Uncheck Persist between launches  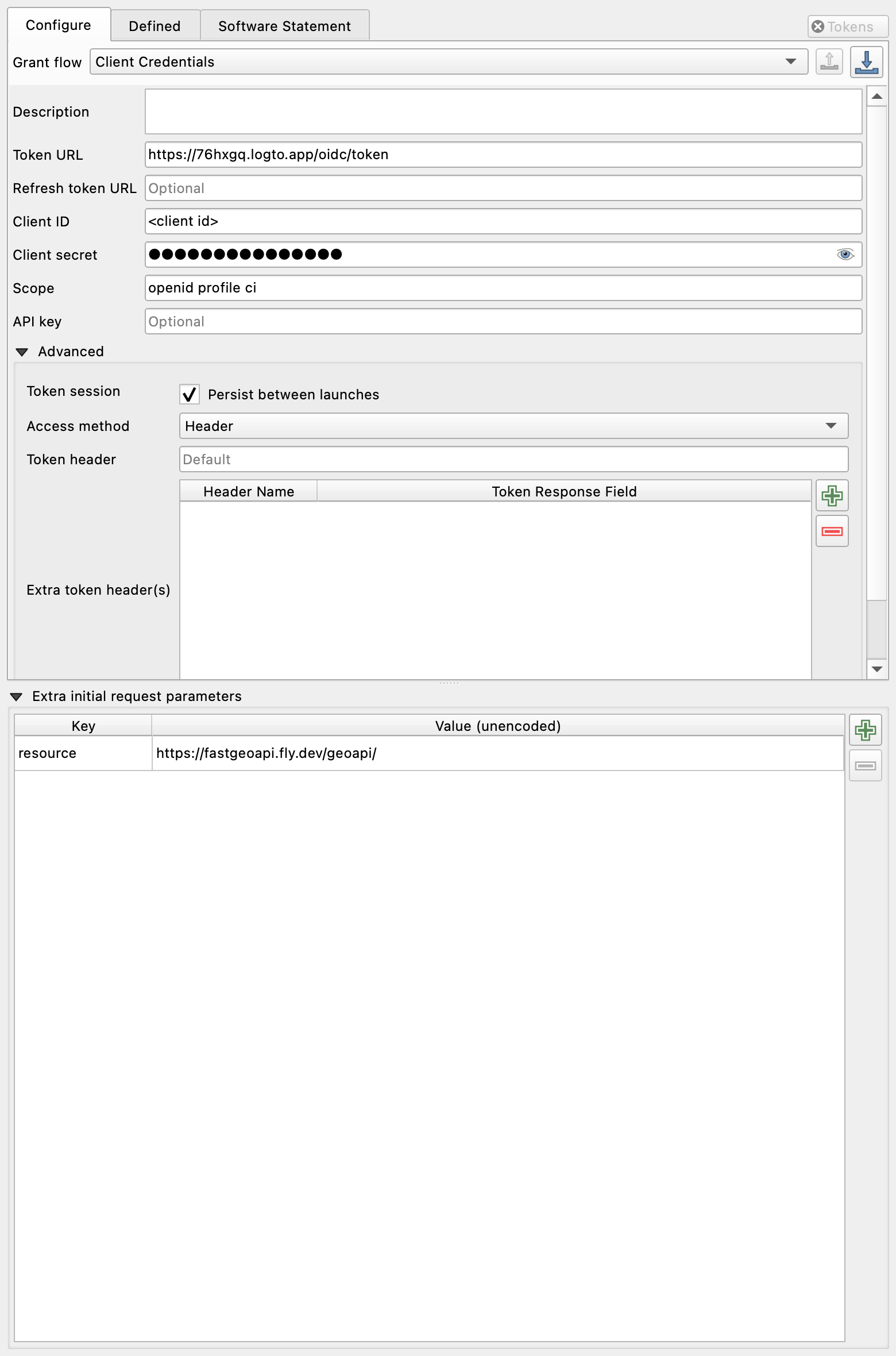click(190, 395)
